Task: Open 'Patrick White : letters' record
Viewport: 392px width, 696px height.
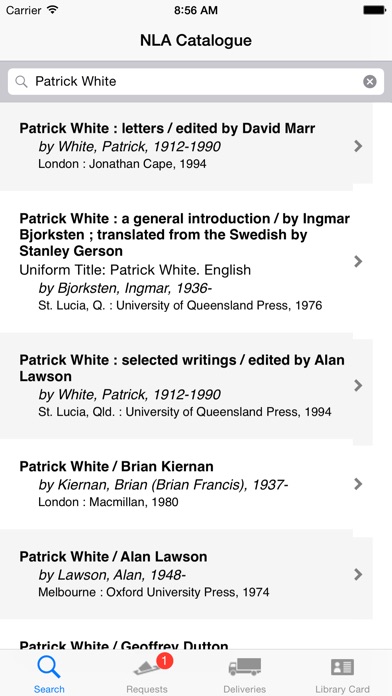Action: point(186,146)
